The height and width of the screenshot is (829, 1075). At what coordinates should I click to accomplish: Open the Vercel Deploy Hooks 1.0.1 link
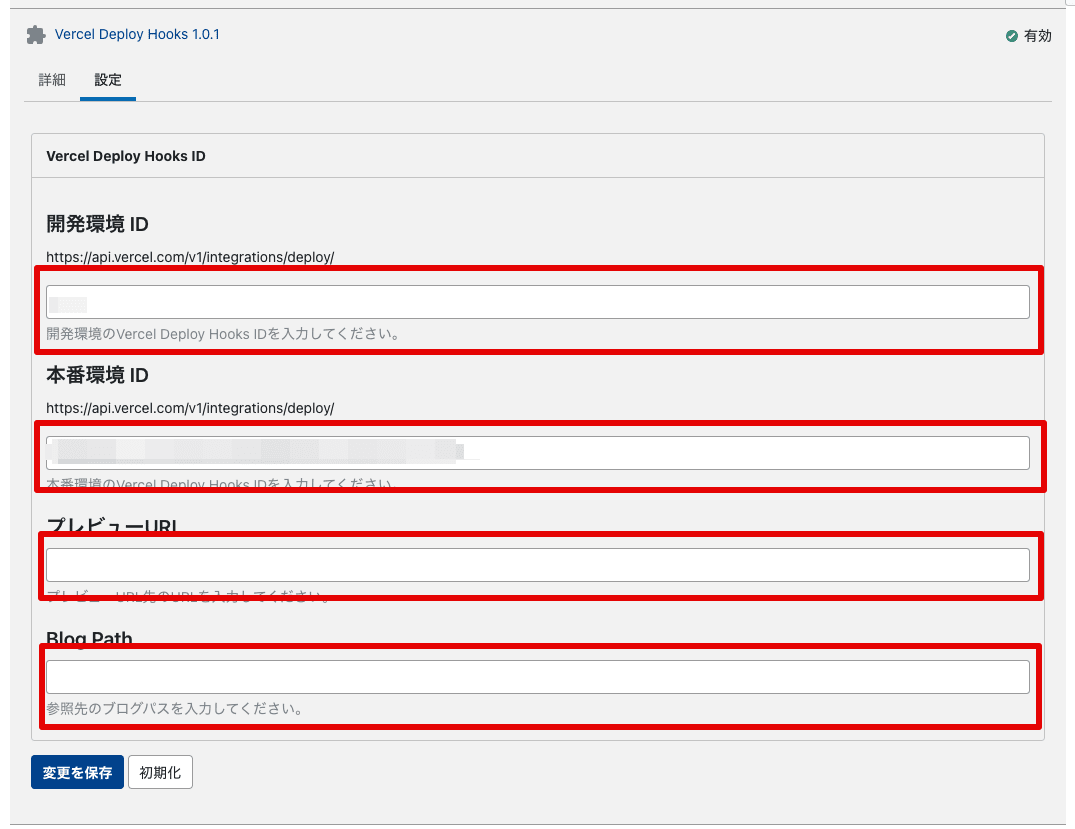(x=137, y=34)
